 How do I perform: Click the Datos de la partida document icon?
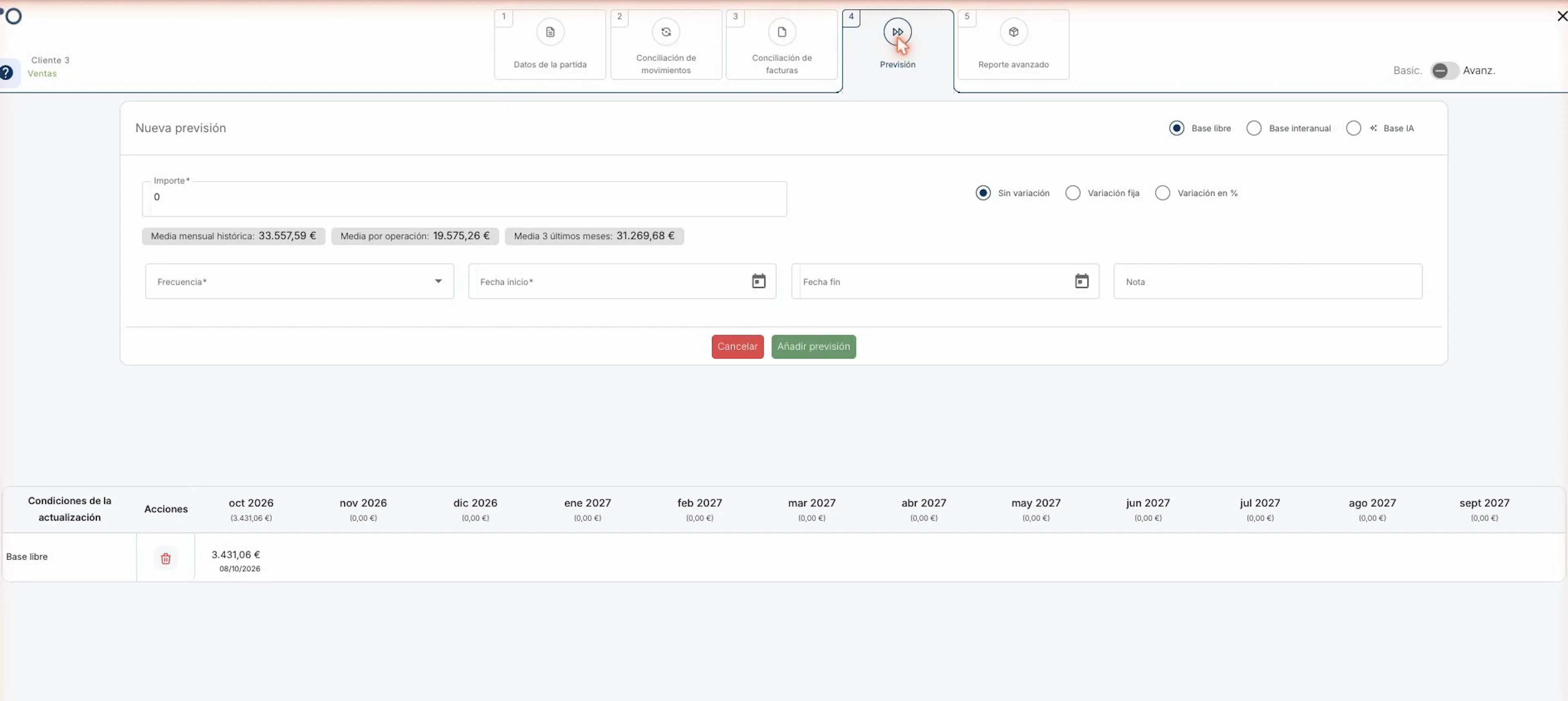pyautogui.click(x=550, y=32)
